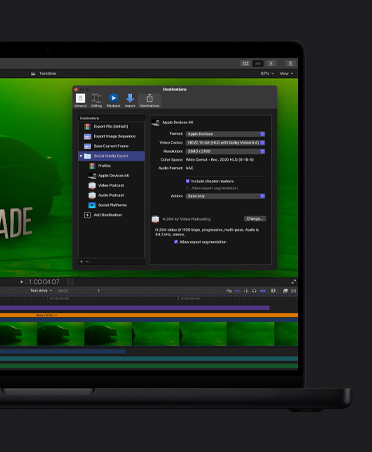Click the Social Platforms play icon

92,205
